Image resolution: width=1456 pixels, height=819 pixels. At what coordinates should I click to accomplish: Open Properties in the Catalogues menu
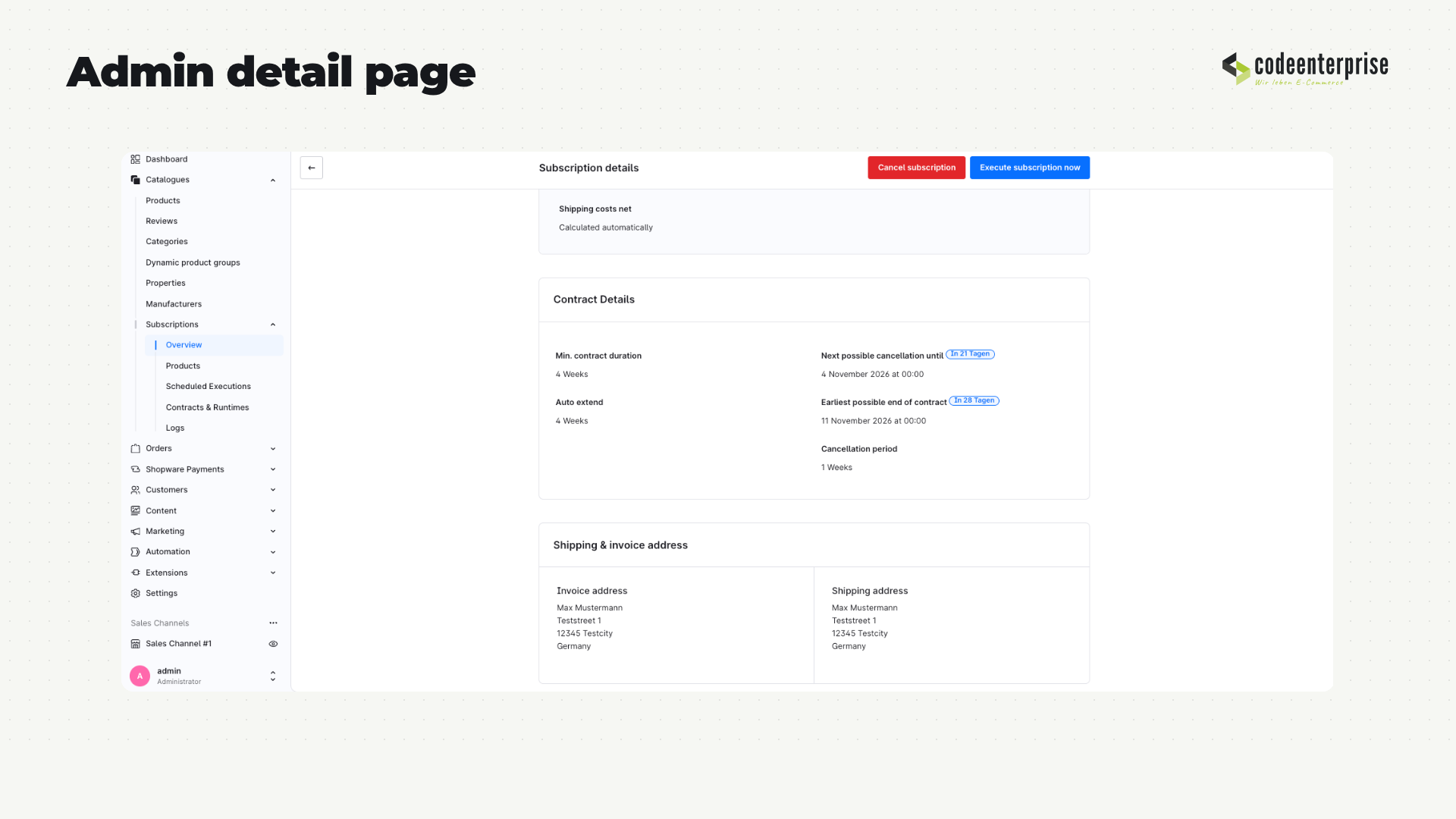click(x=165, y=283)
